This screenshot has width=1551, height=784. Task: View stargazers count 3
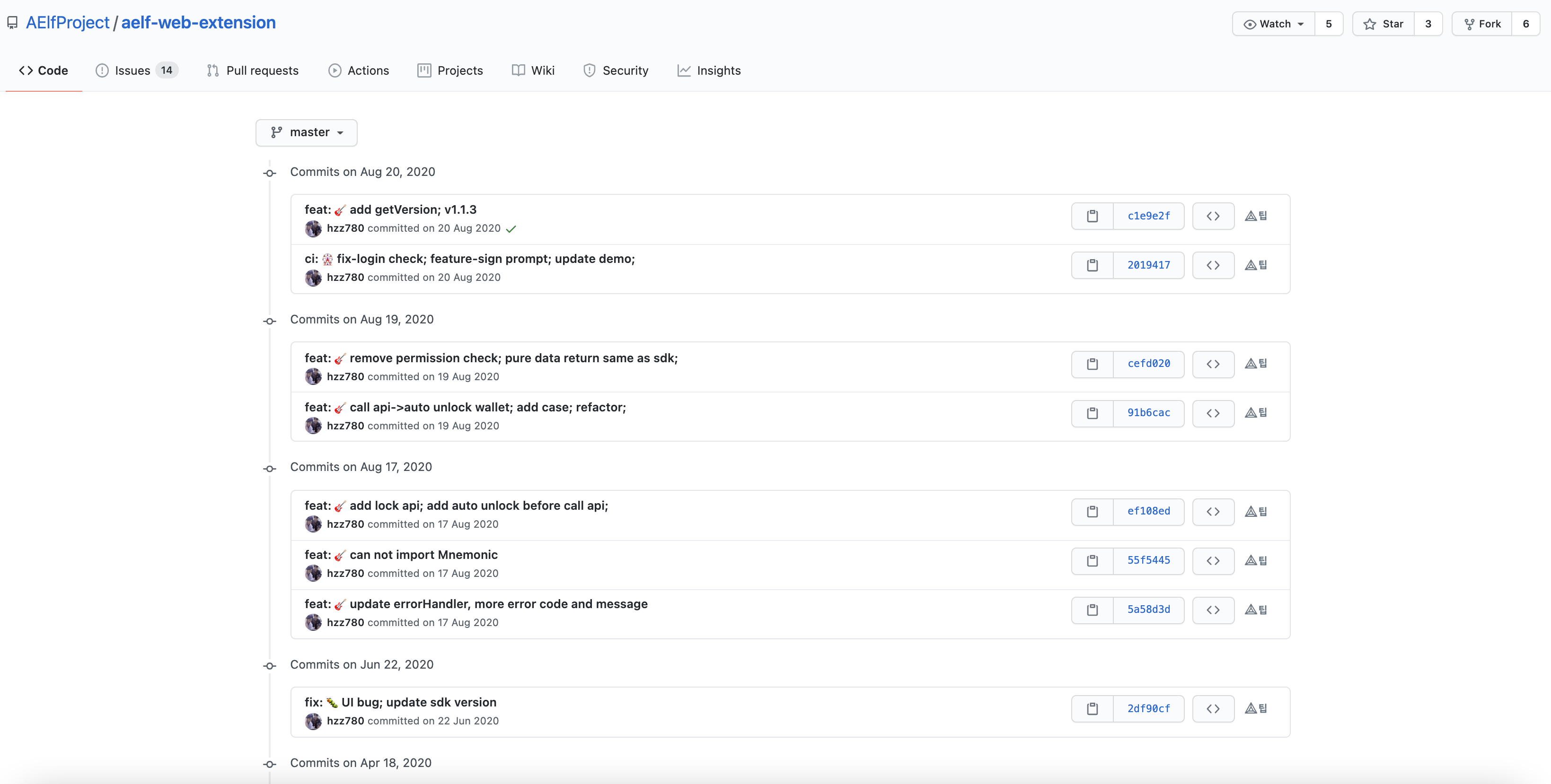point(1428,24)
